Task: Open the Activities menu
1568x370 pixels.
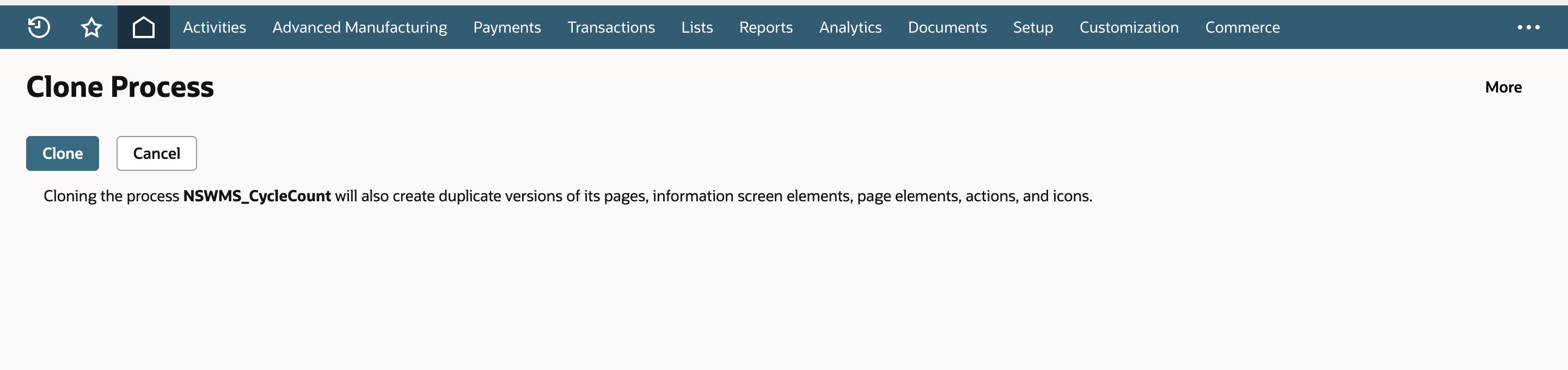Action: (215, 27)
